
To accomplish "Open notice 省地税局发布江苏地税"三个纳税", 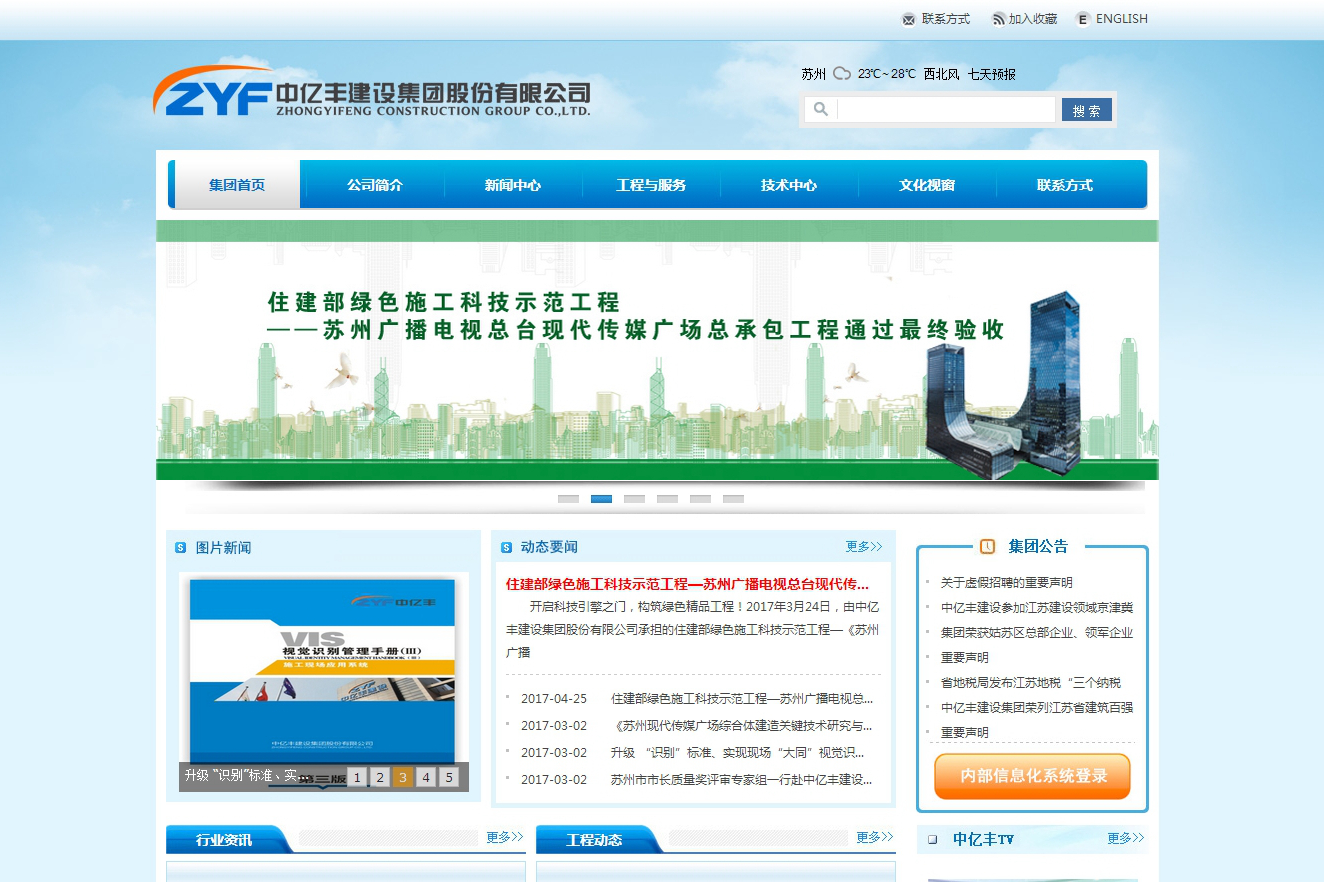I will (1031, 683).
